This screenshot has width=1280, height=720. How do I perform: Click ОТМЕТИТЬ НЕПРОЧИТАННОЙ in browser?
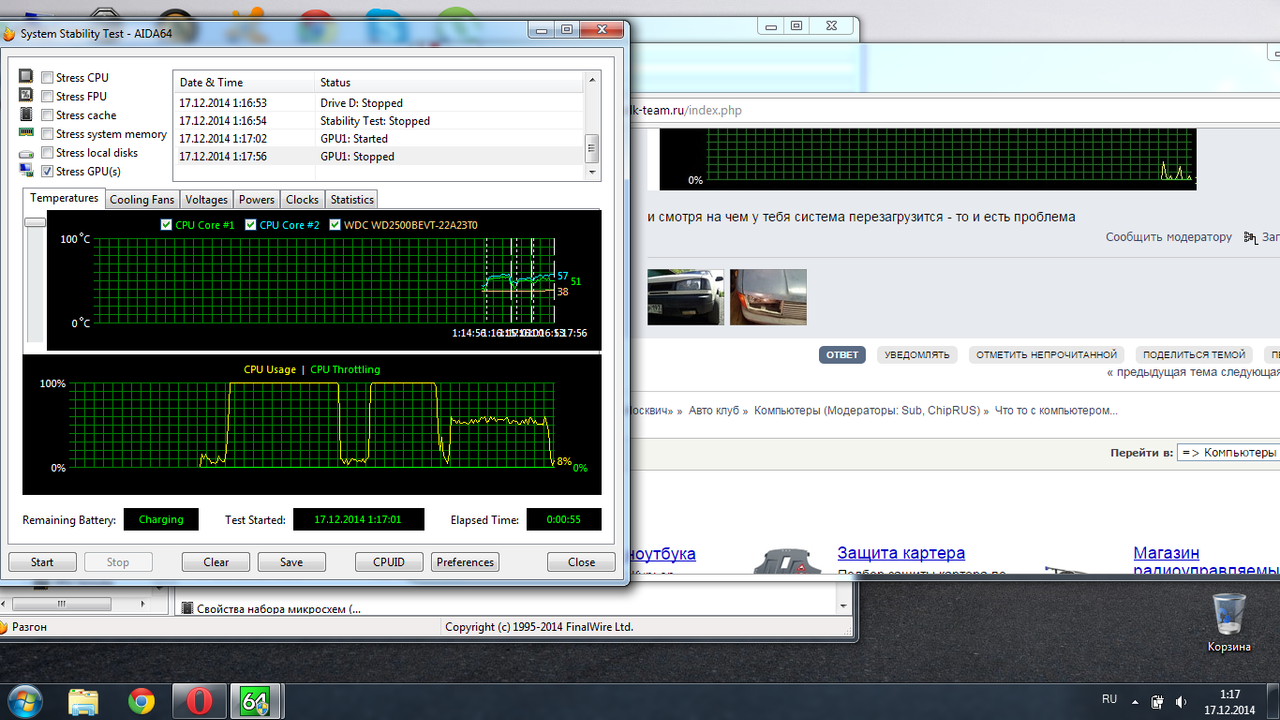point(1046,354)
